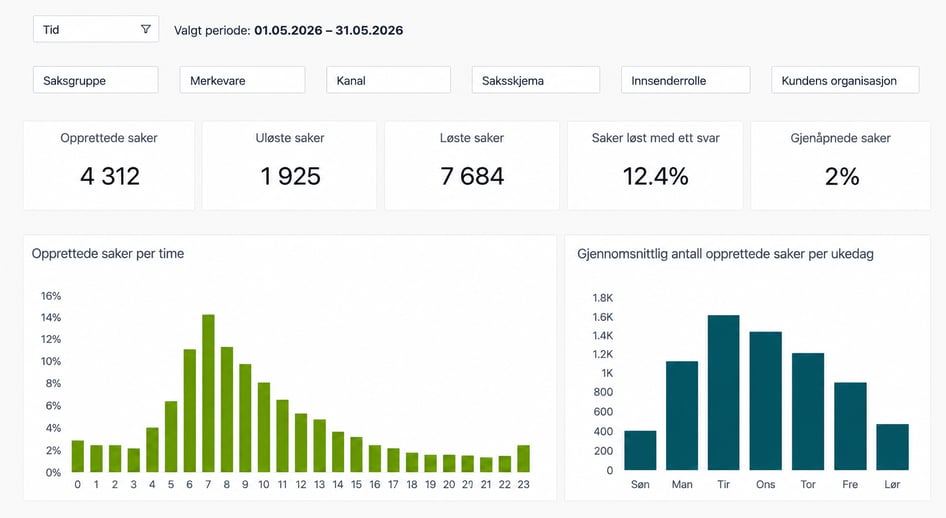Select the Løste saker value 7 684
The image size is (946, 518).
coord(472,176)
